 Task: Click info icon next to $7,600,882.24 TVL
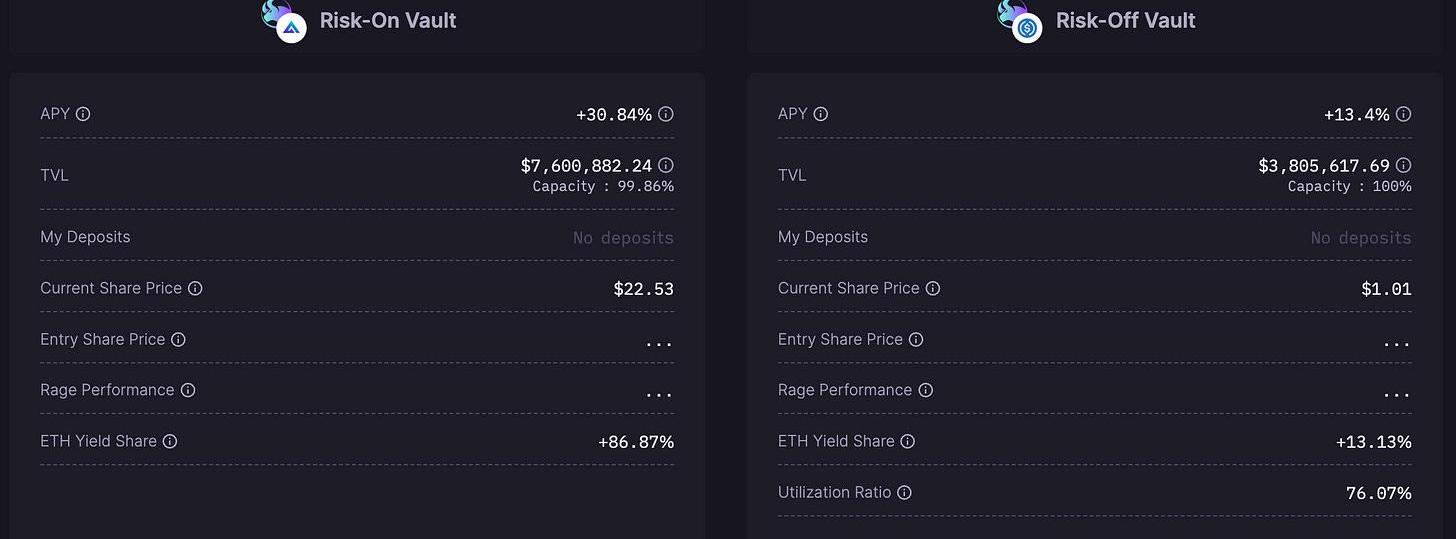665,165
